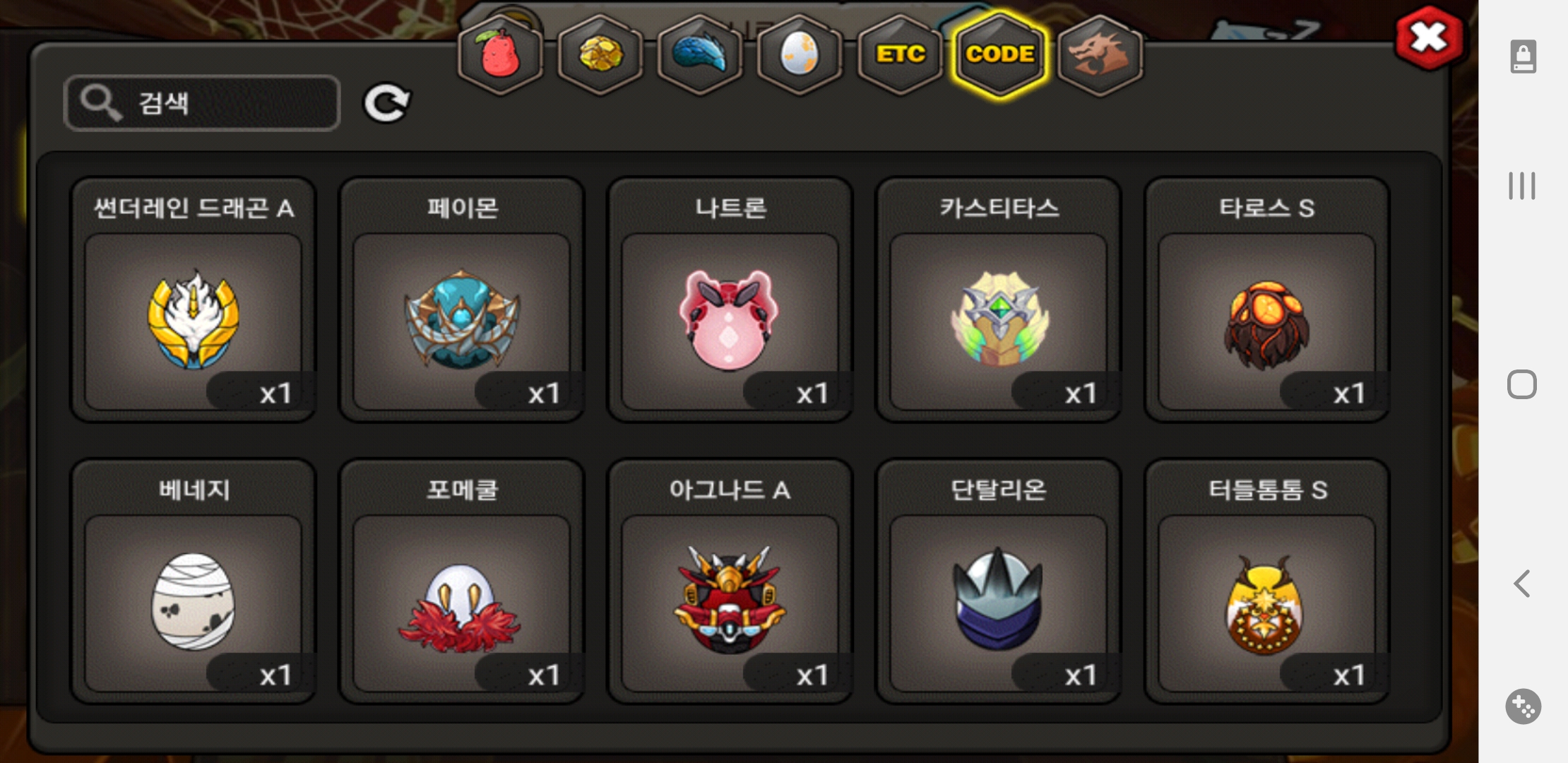Viewport: 1568px width, 763px height.
Task: Open the fruit food category tab
Action: (x=500, y=54)
